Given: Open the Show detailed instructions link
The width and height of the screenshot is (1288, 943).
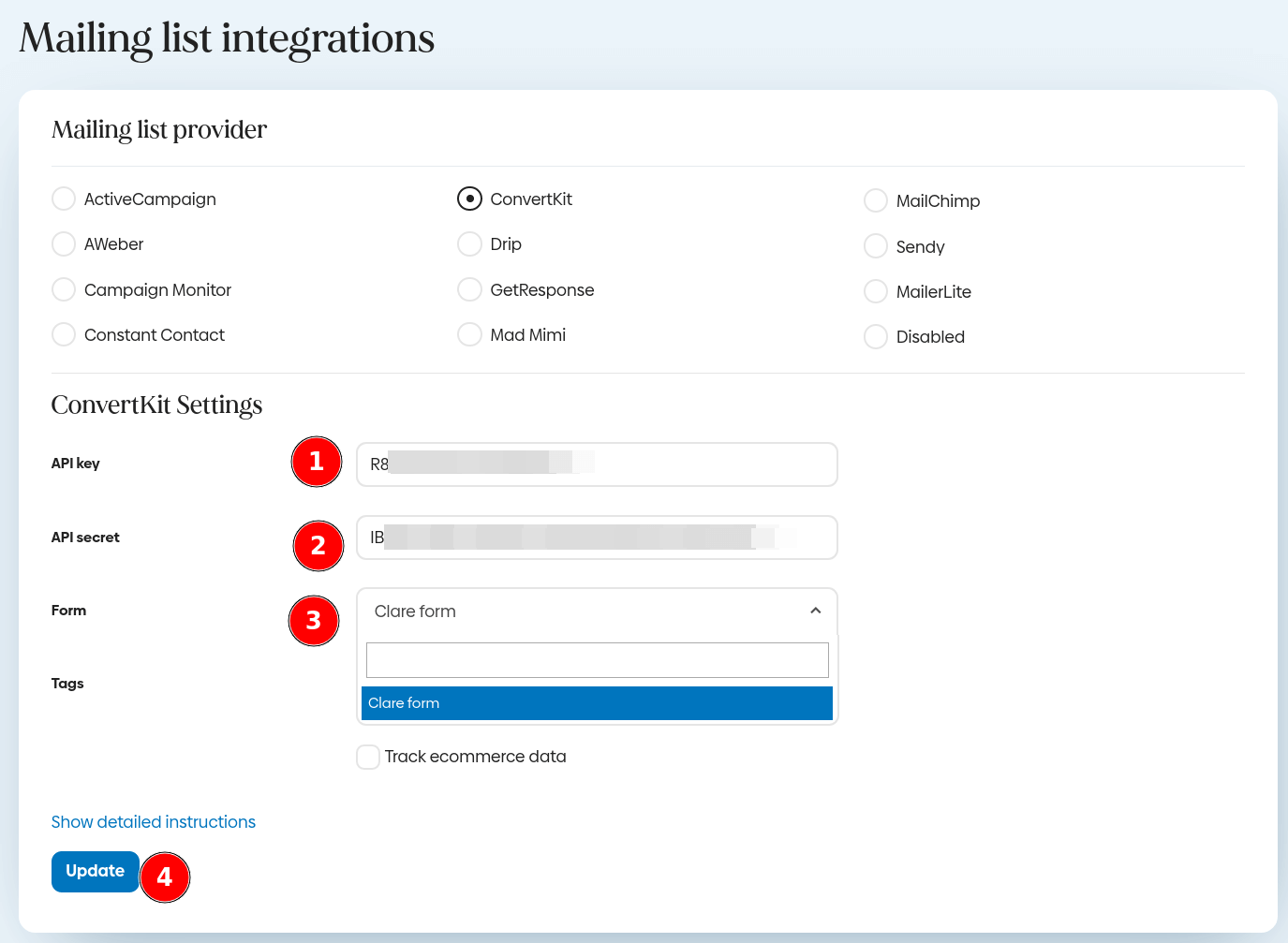Looking at the screenshot, I should click(154, 822).
